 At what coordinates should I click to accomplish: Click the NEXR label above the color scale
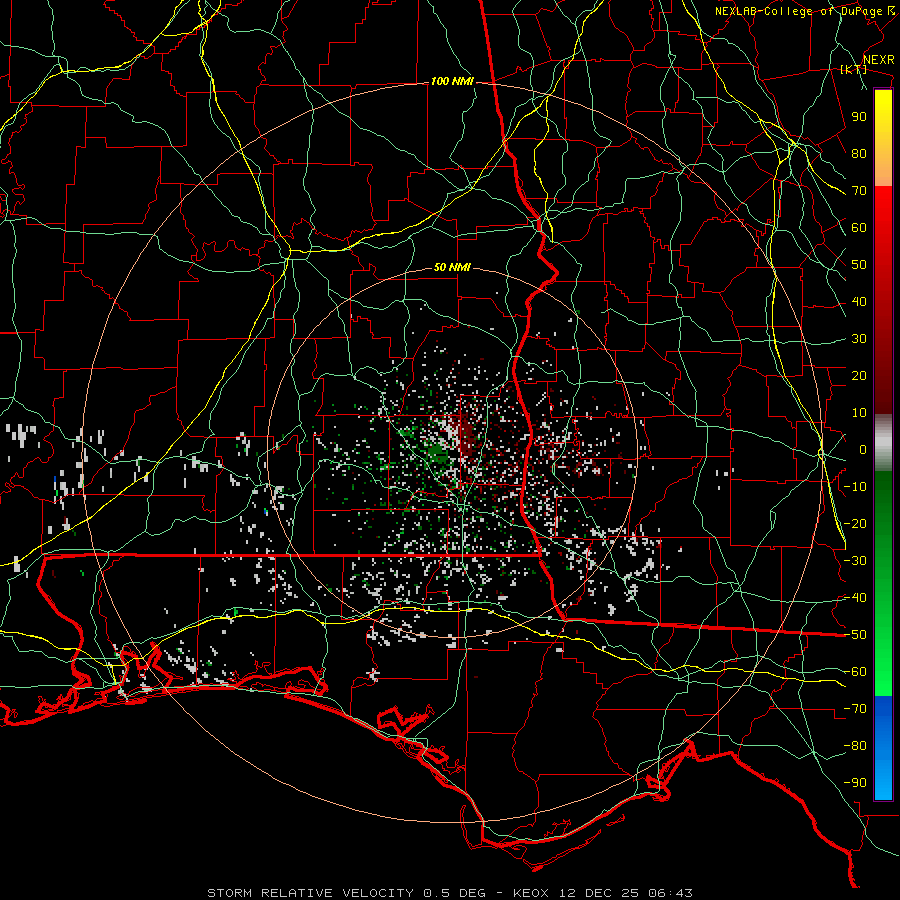[879, 60]
